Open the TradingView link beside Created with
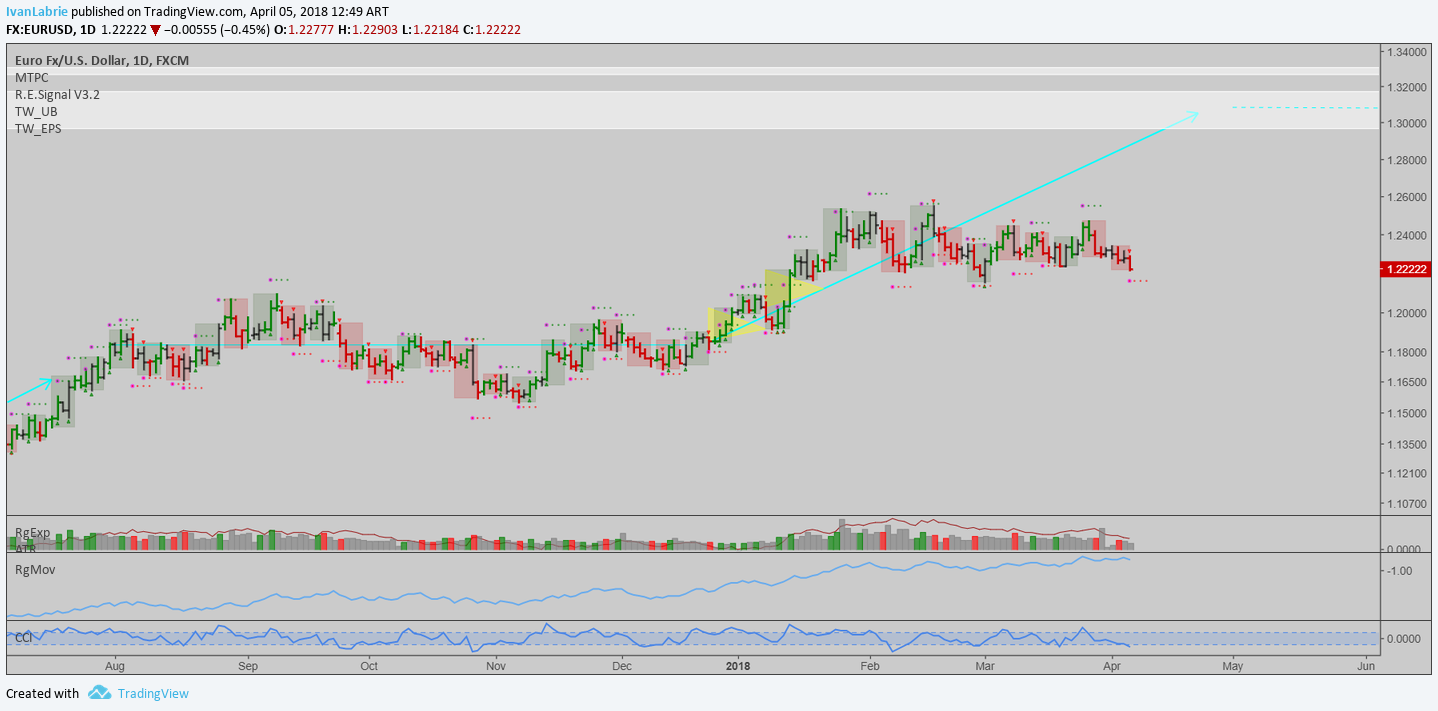 point(153,693)
